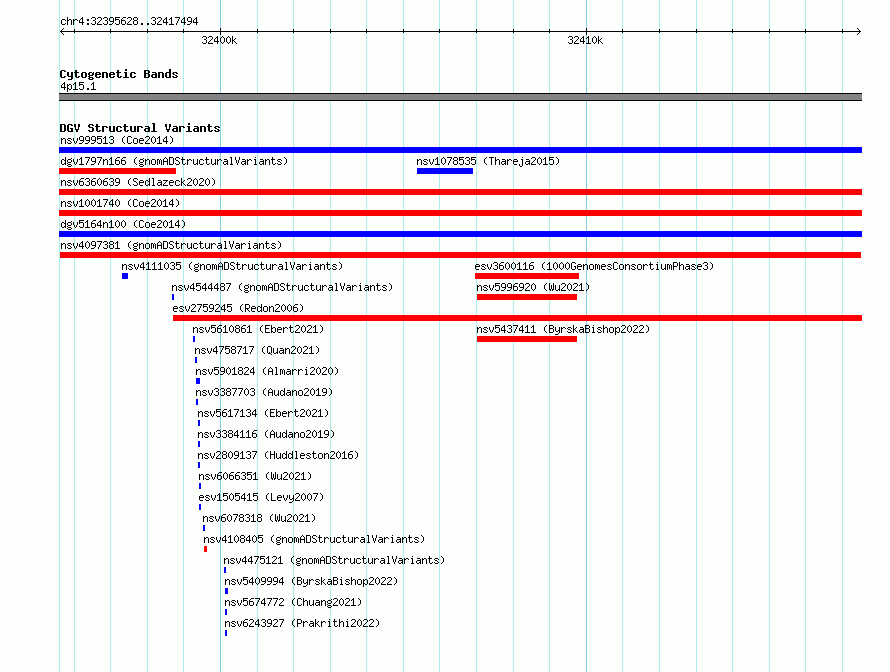This screenshot has width=890, height=672.
Task: Click the blue mark under nsv5901824
Action: (198, 381)
